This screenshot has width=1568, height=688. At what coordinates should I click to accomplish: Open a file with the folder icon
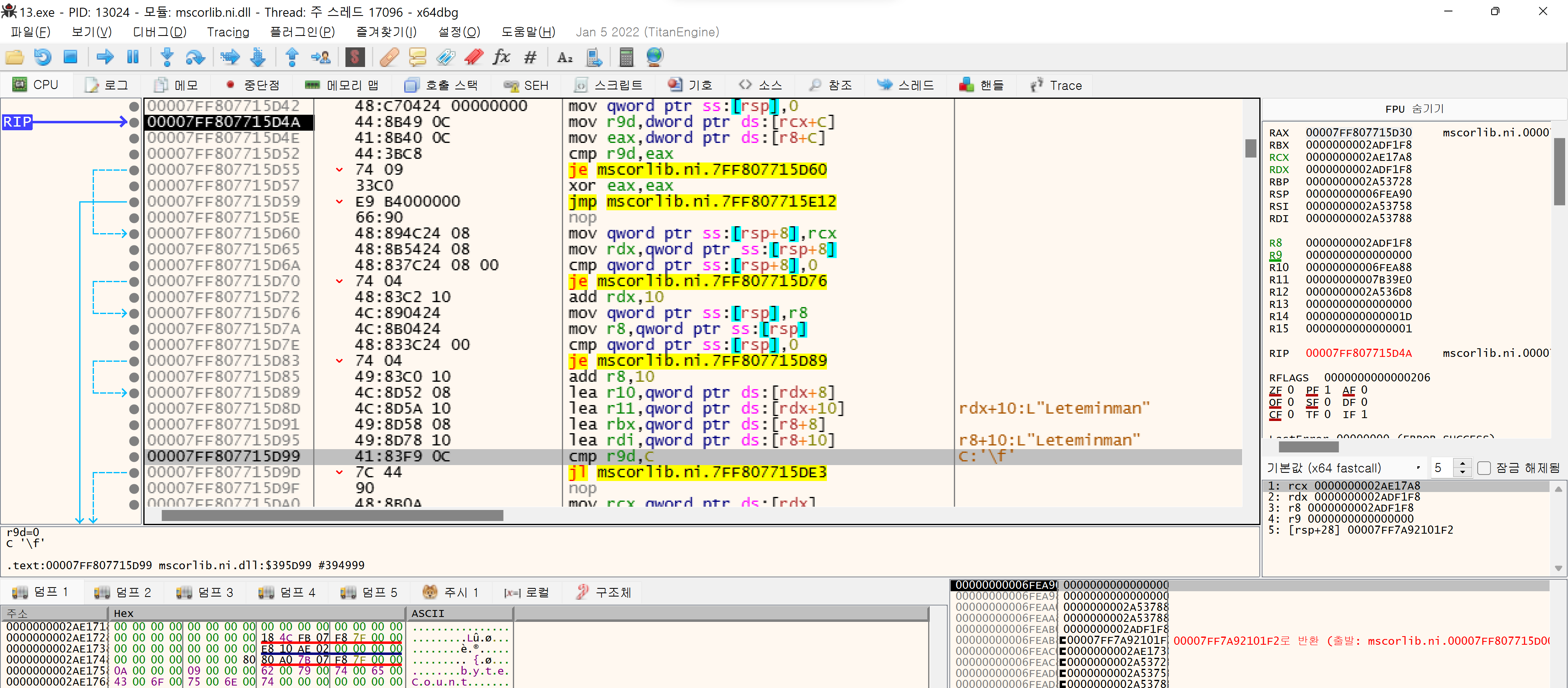14,57
